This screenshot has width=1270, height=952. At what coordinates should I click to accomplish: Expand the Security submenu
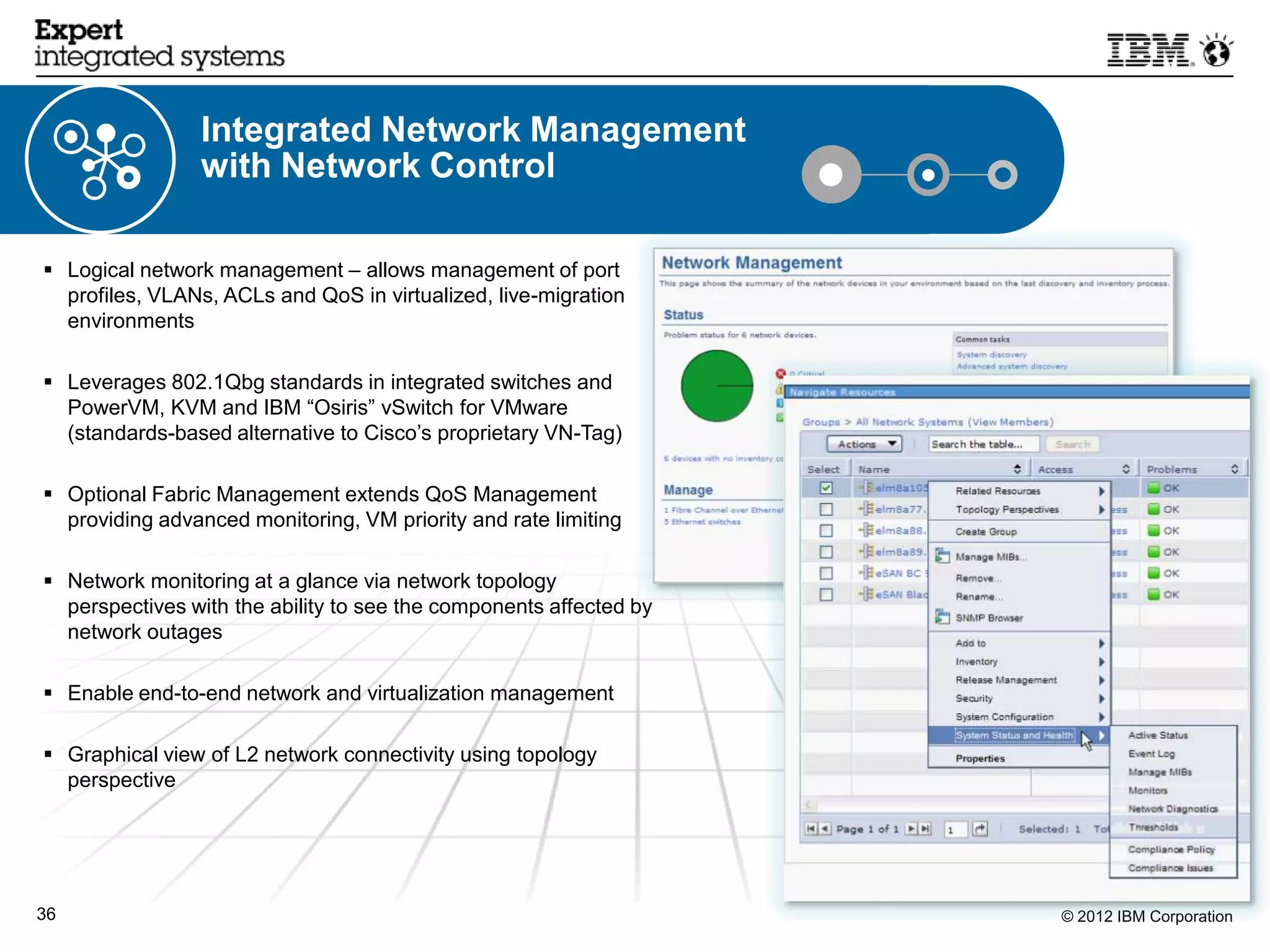(x=1019, y=699)
